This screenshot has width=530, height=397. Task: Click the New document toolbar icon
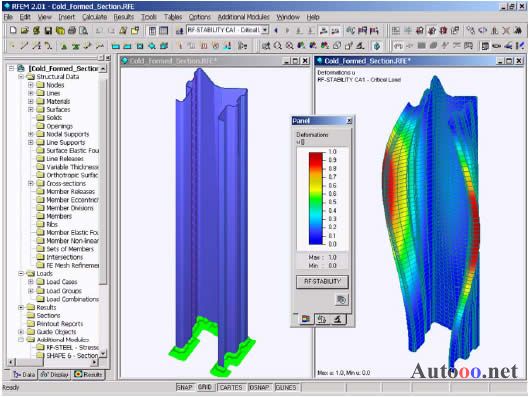(13, 30)
